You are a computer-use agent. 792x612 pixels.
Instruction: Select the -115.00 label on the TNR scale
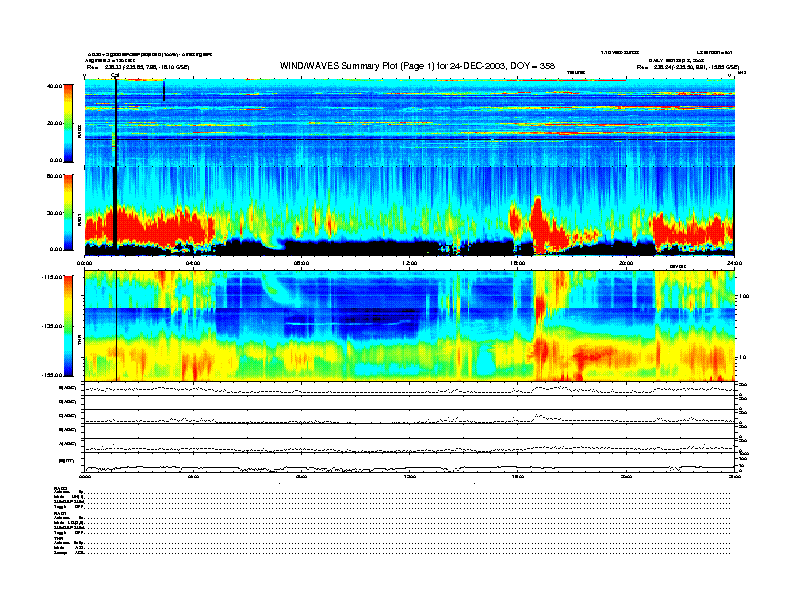pyautogui.click(x=53, y=277)
